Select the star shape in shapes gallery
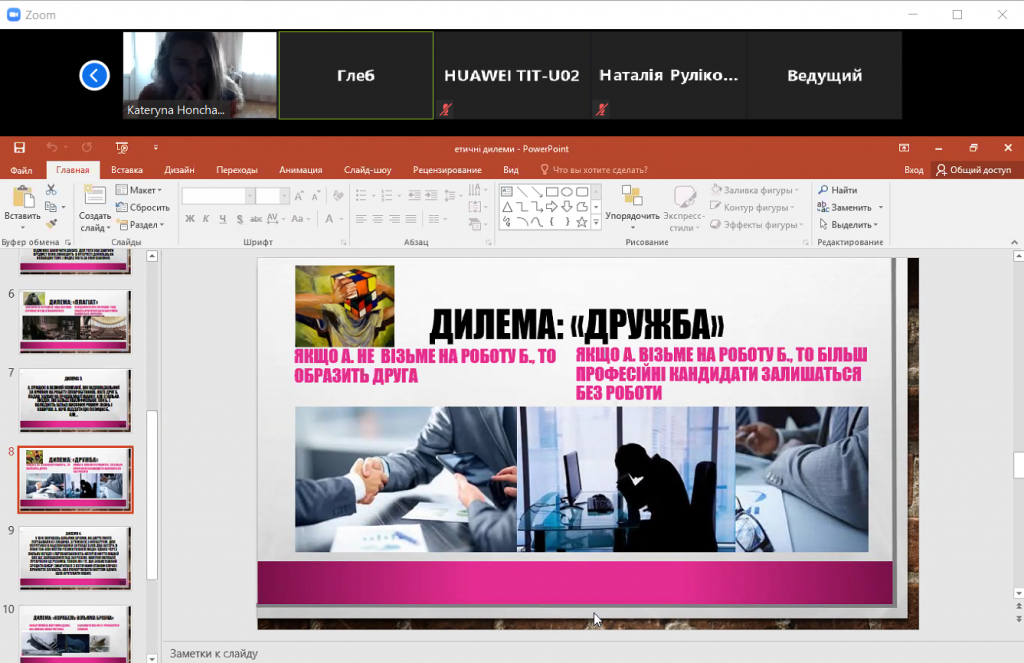 582,222
